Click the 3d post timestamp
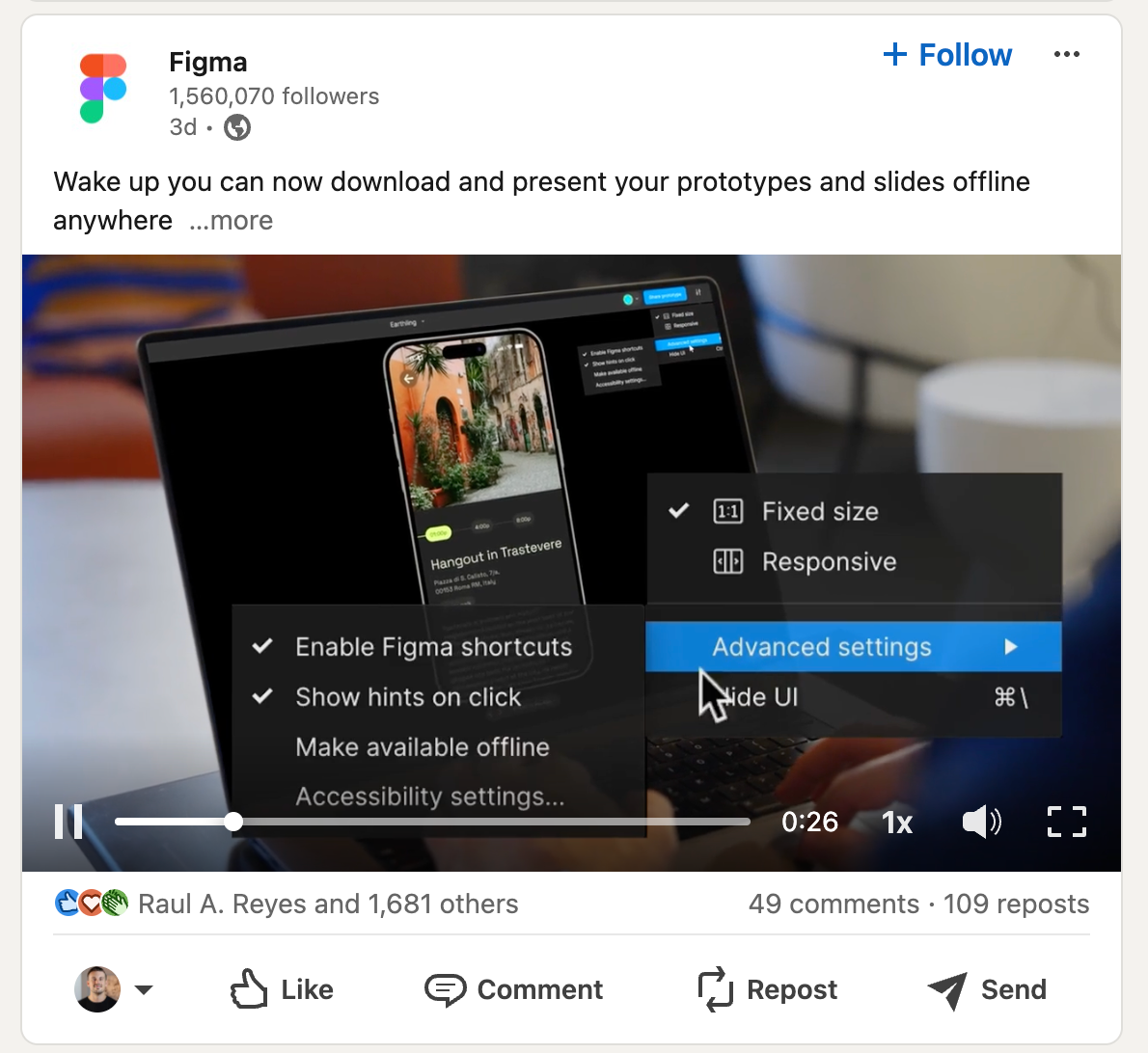 pyautogui.click(x=183, y=127)
